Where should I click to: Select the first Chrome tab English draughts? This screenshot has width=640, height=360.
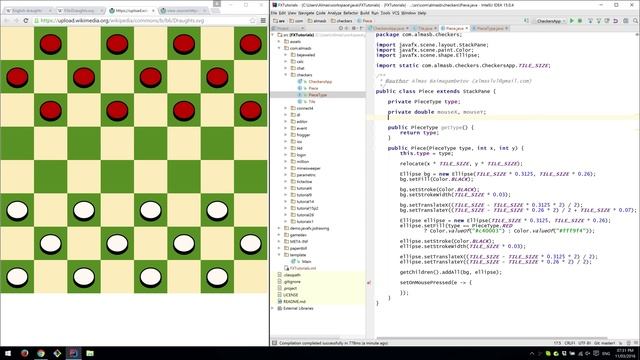tap(29, 10)
